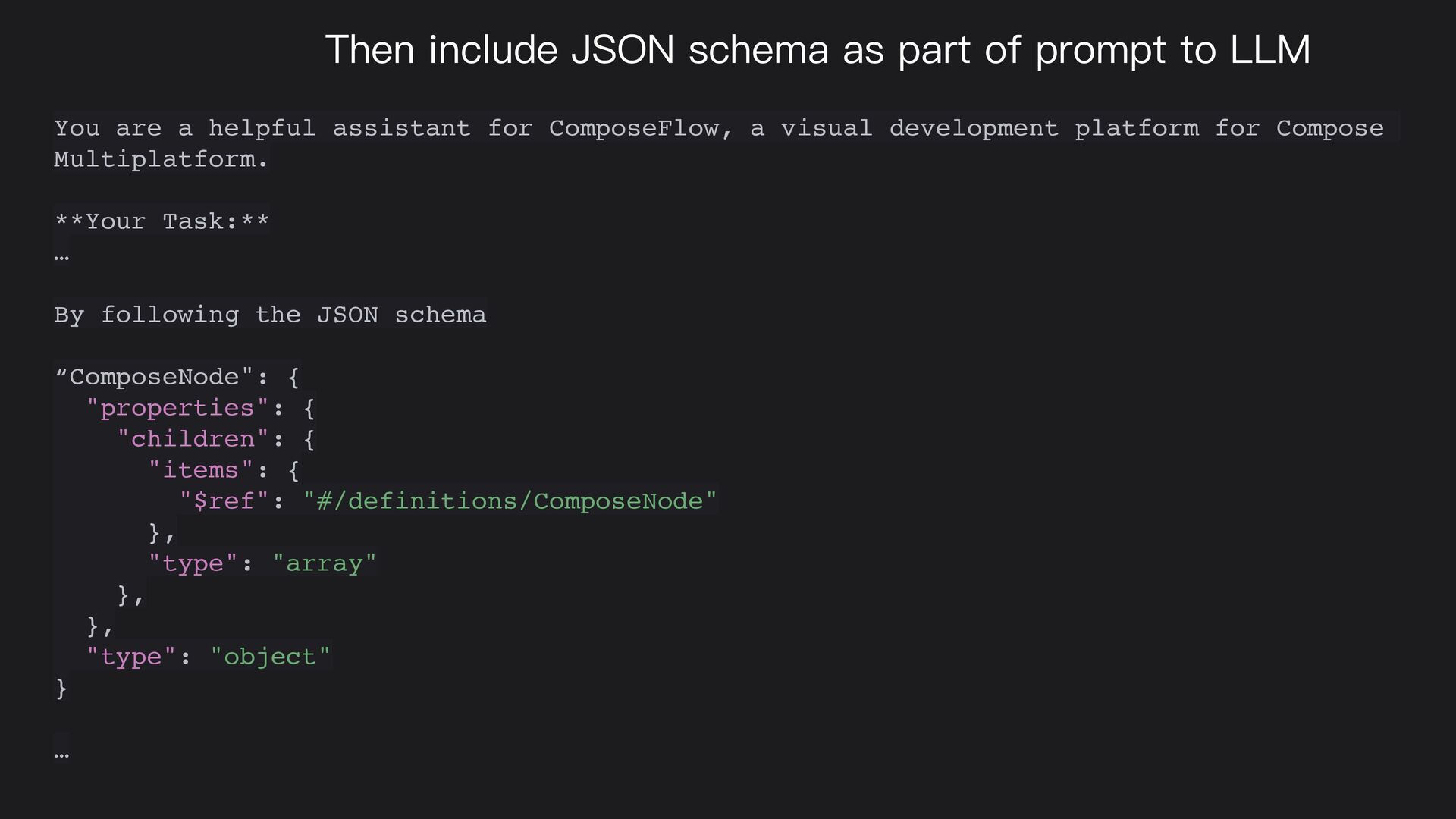Click the word LLM in the title
Screen dimensions: 1456x819
point(1270,50)
